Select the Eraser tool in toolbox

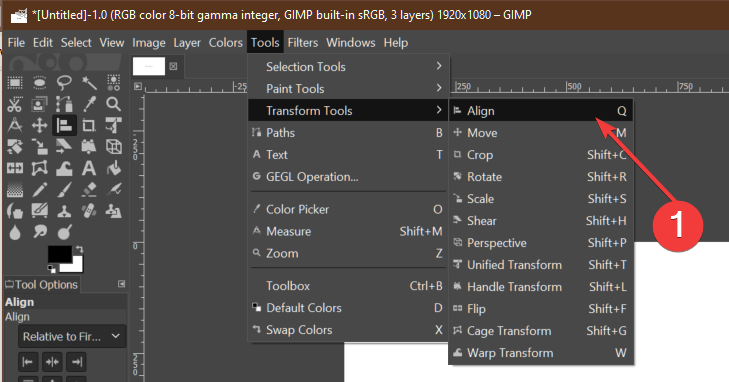[89, 190]
